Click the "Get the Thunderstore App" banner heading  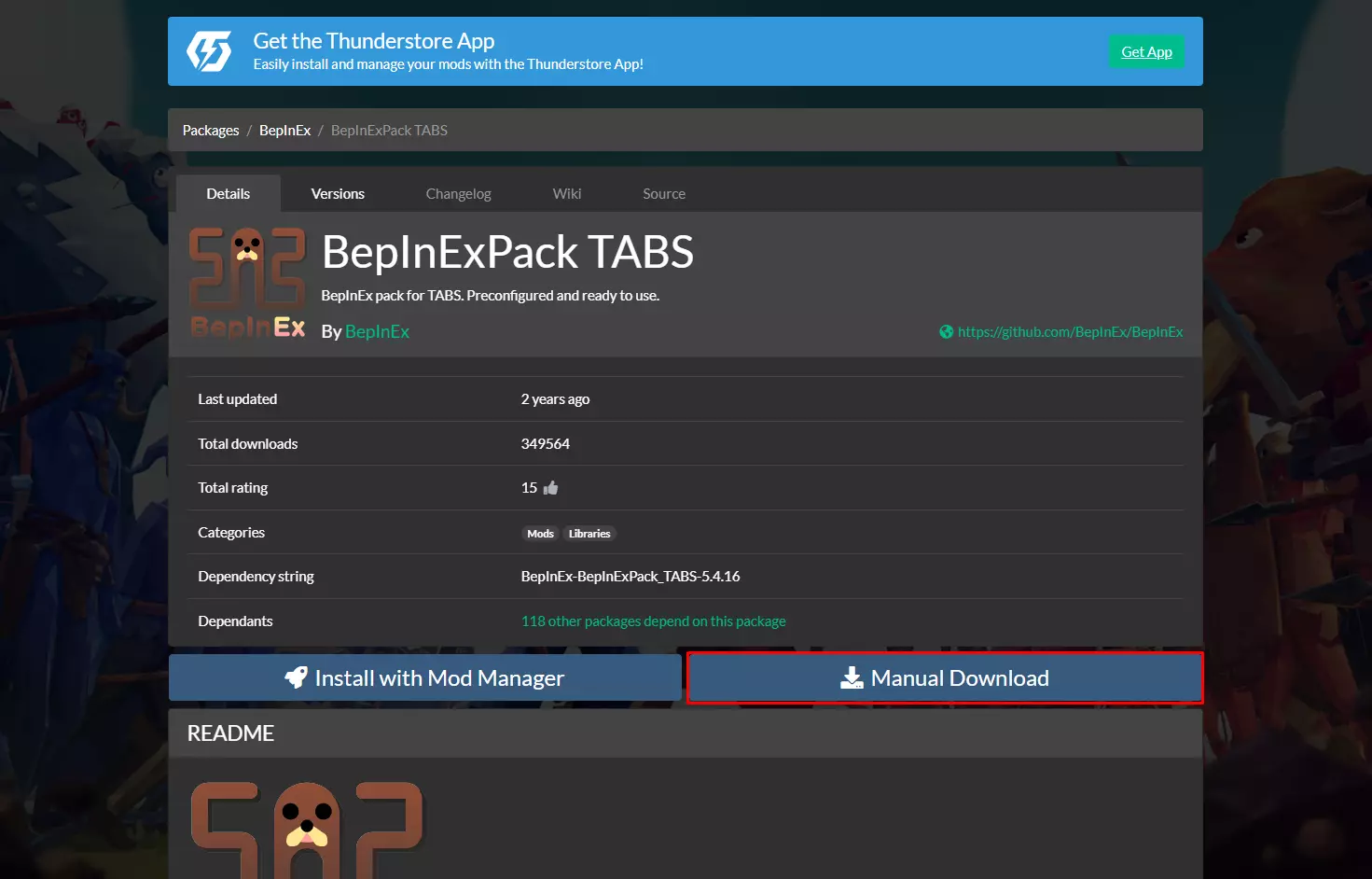374,41
